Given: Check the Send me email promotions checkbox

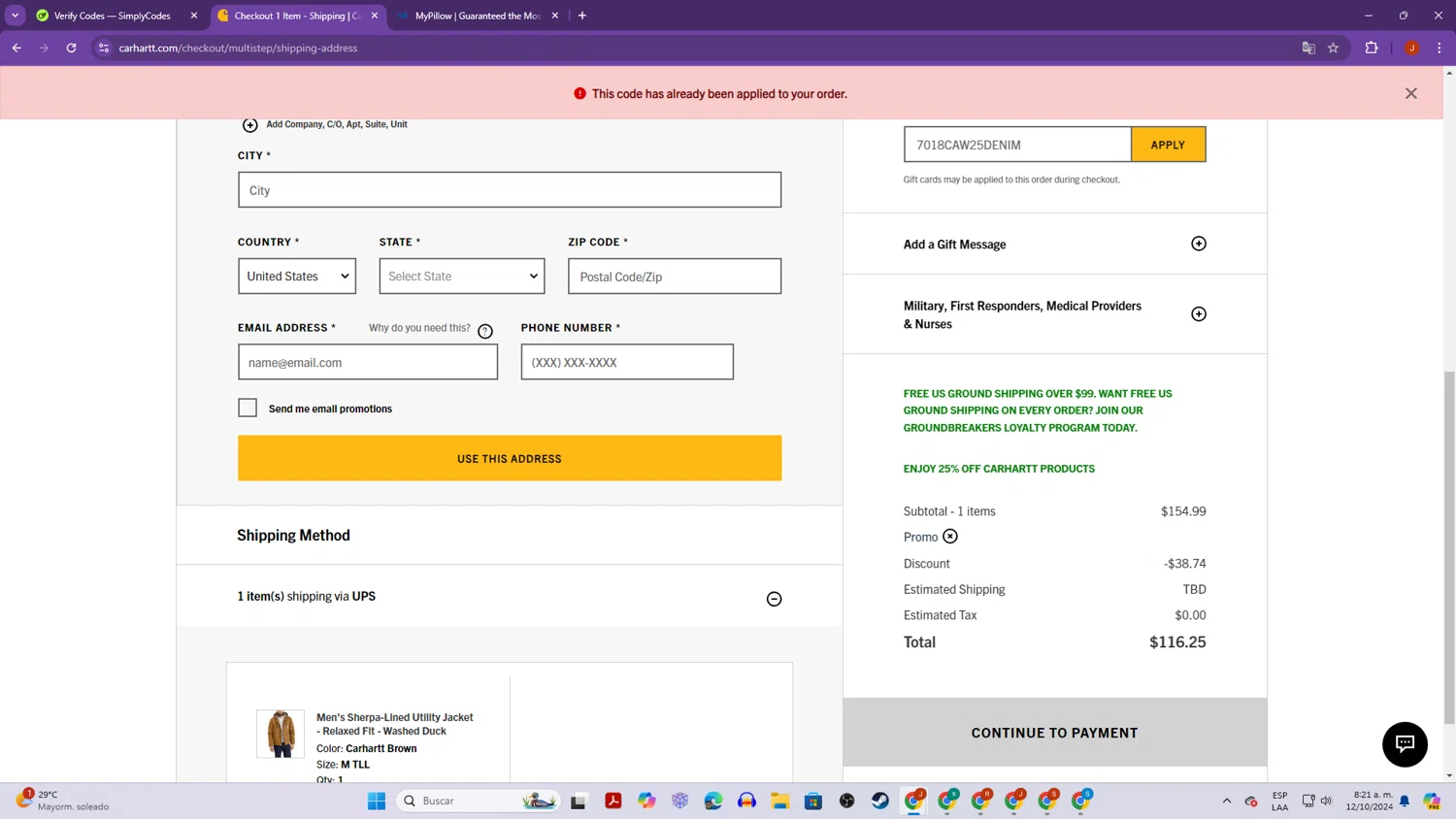Looking at the screenshot, I should (x=248, y=408).
